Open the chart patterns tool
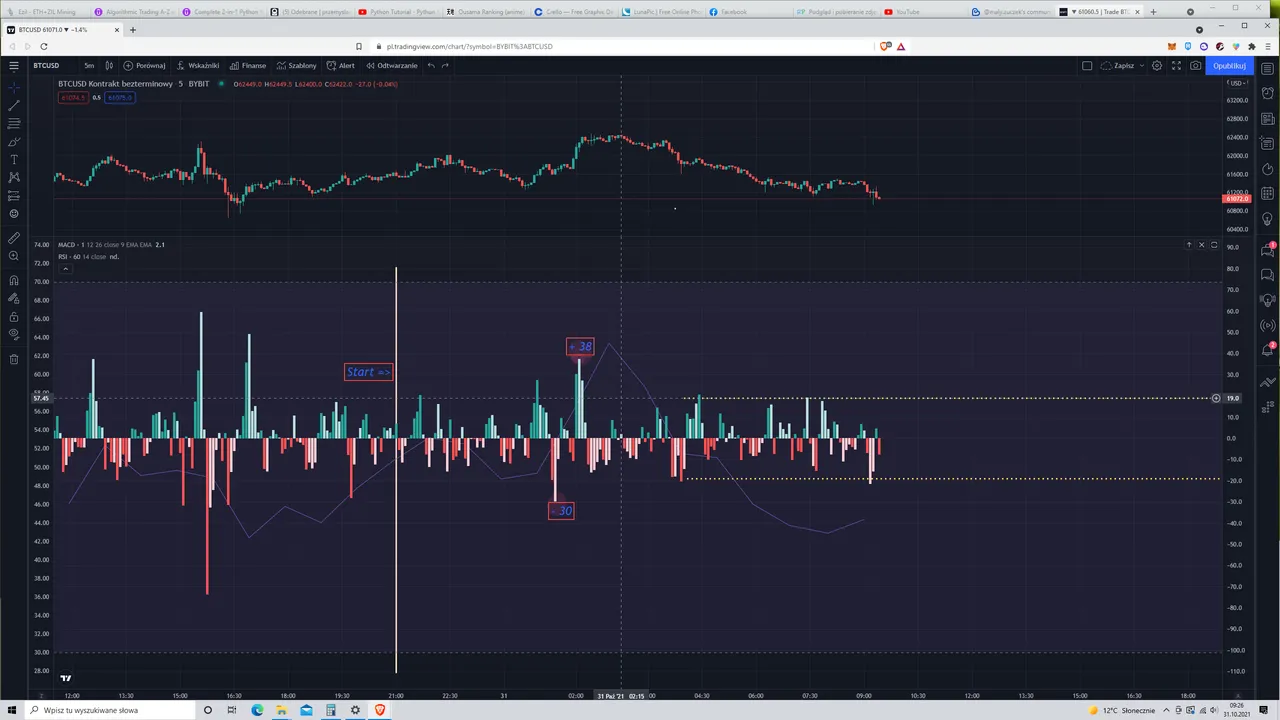The height and width of the screenshot is (720, 1280). (14, 177)
